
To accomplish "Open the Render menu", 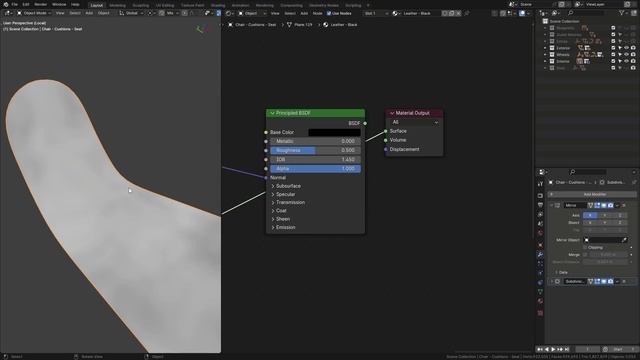I will click(x=40, y=4).
